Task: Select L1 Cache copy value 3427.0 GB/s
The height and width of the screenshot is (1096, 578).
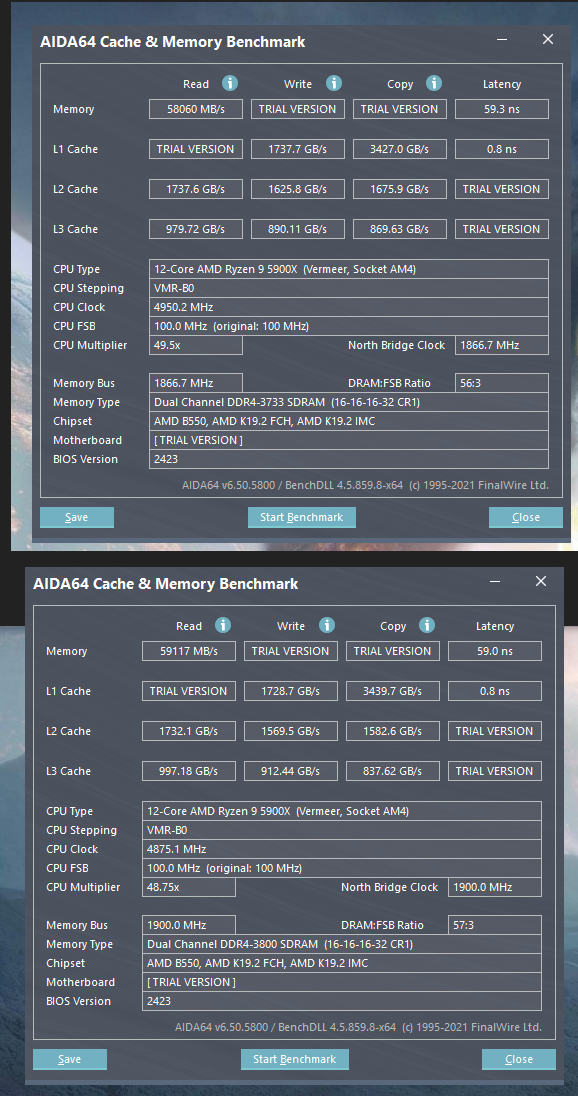Action: pos(400,149)
